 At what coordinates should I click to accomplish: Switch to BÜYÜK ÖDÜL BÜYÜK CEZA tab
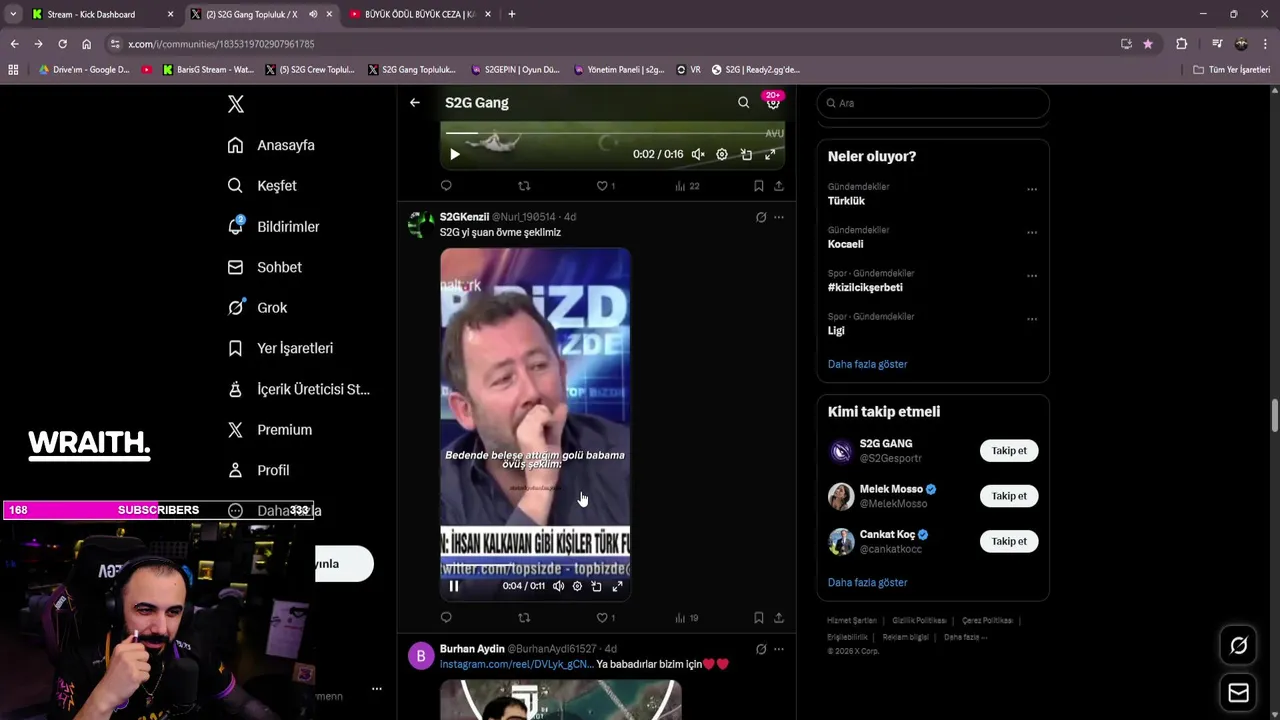[418, 14]
